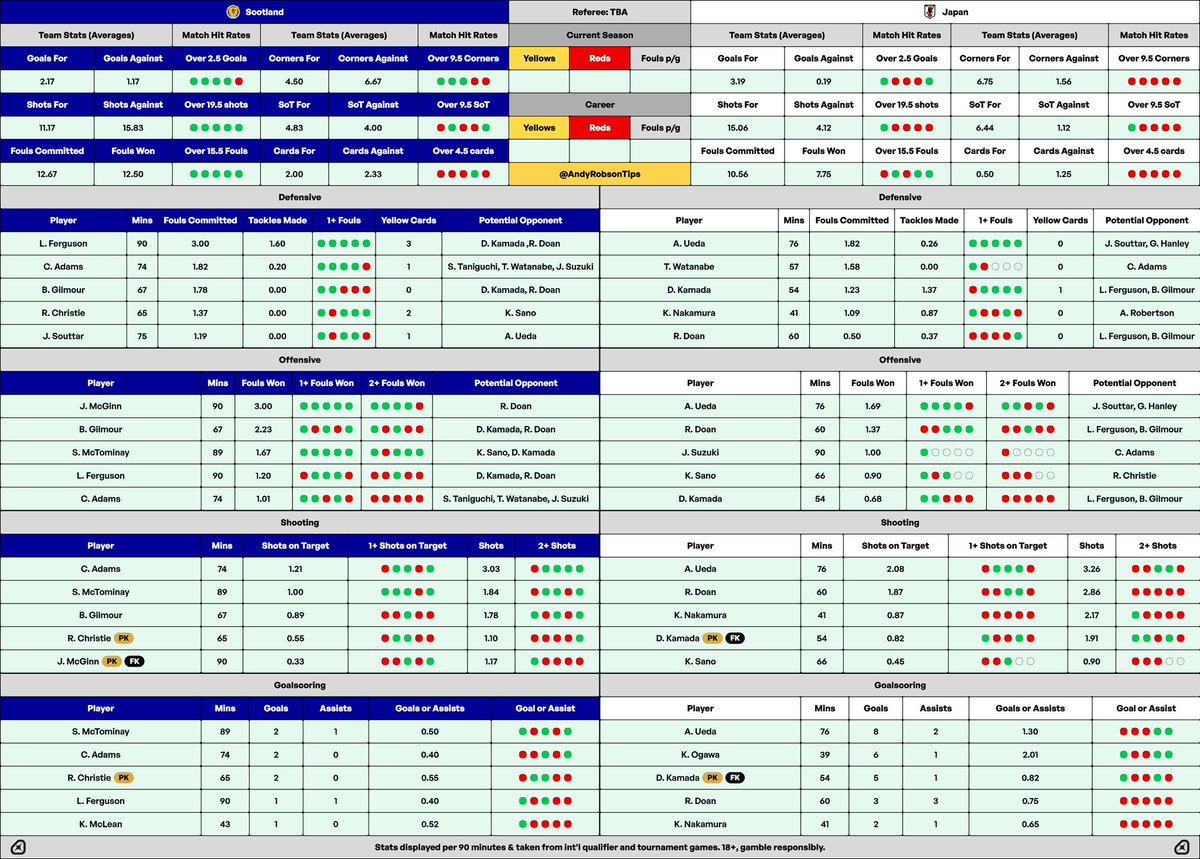Click K. Sano in Japan Shooting table
The width and height of the screenshot is (1200, 859).
tap(700, 662)
